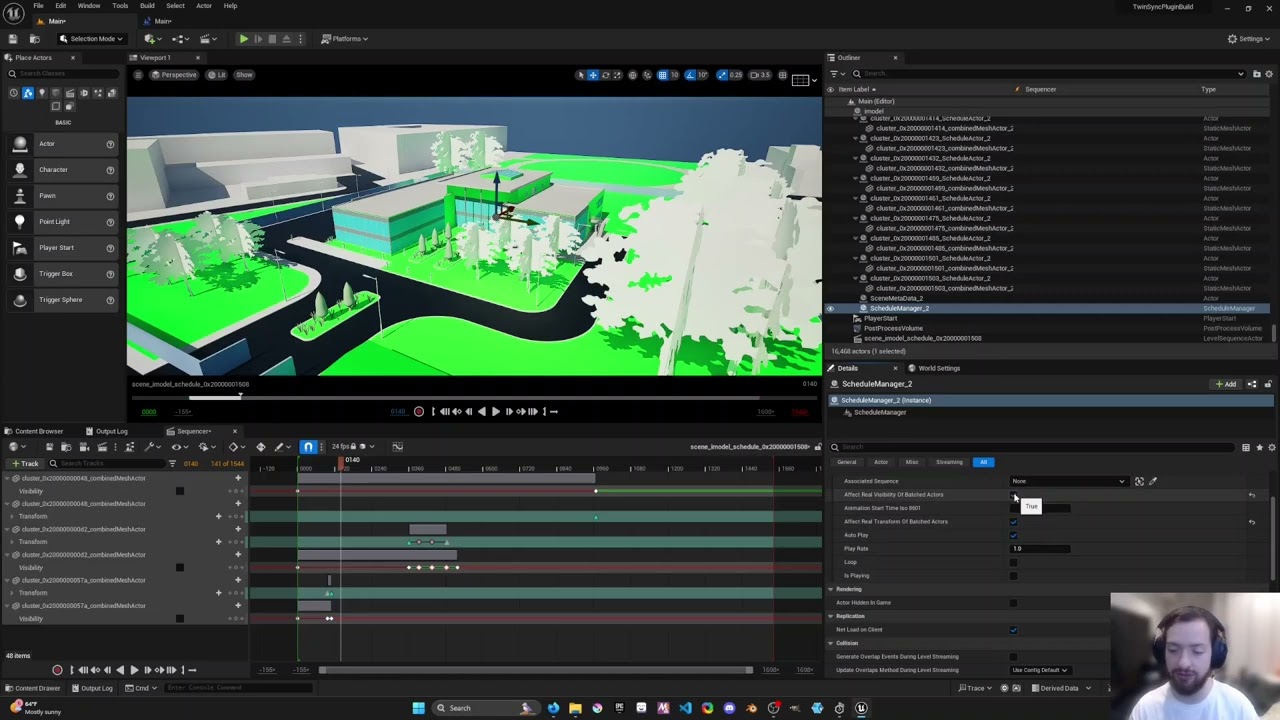Image resolution: width=1280 pixels, height=720 pixels.
Task: Open the File menu
Action: tap(38, 6)
